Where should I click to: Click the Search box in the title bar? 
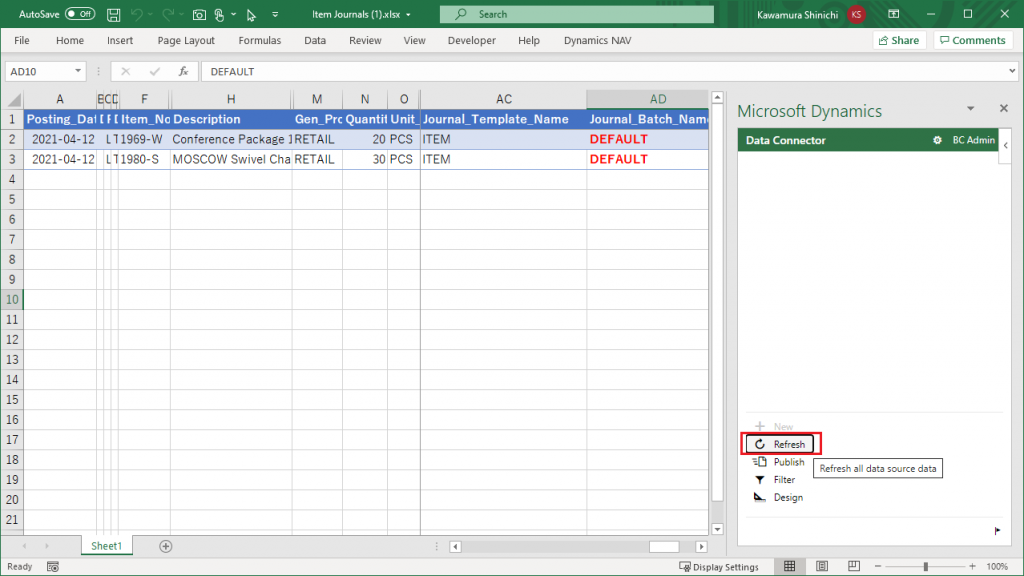(x=577, y=14)
